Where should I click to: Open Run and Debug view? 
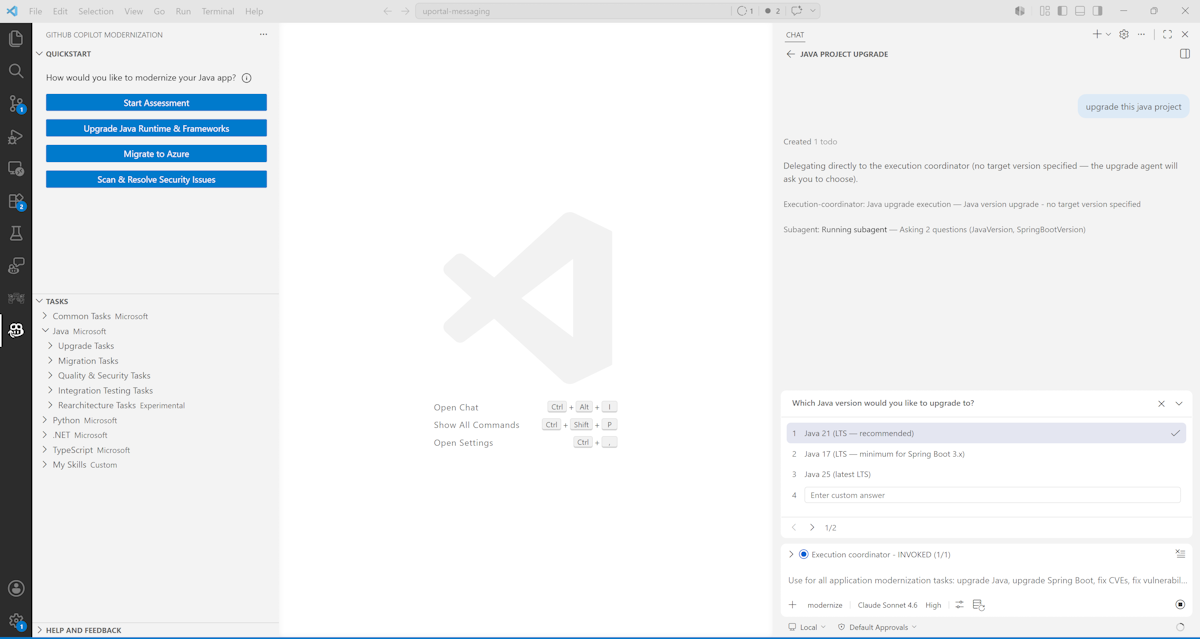tap(16, 136)
